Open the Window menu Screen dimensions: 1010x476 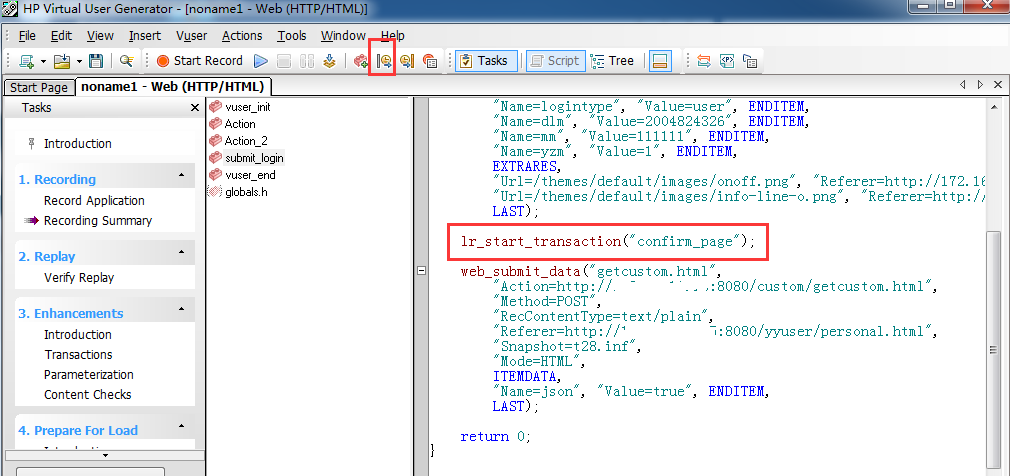[343, 36]
